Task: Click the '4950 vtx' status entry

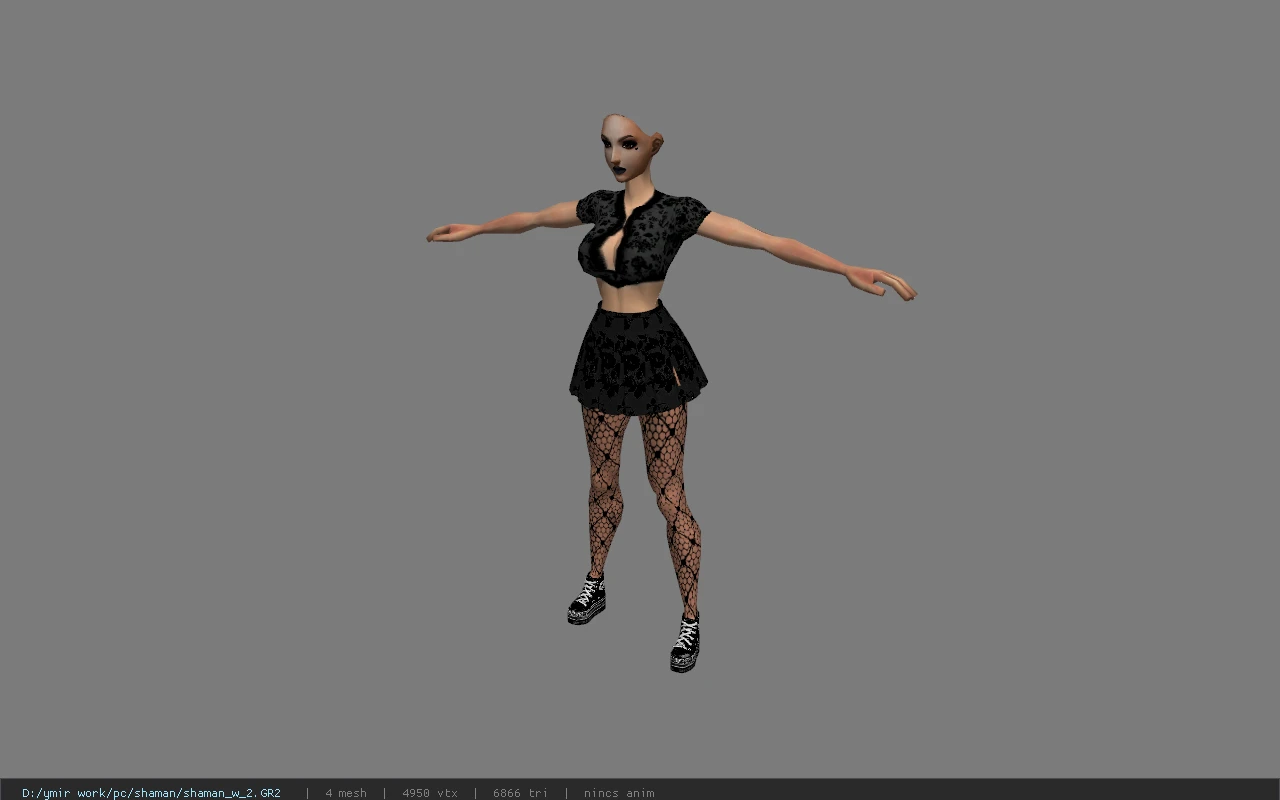Action: coord(430,793)
